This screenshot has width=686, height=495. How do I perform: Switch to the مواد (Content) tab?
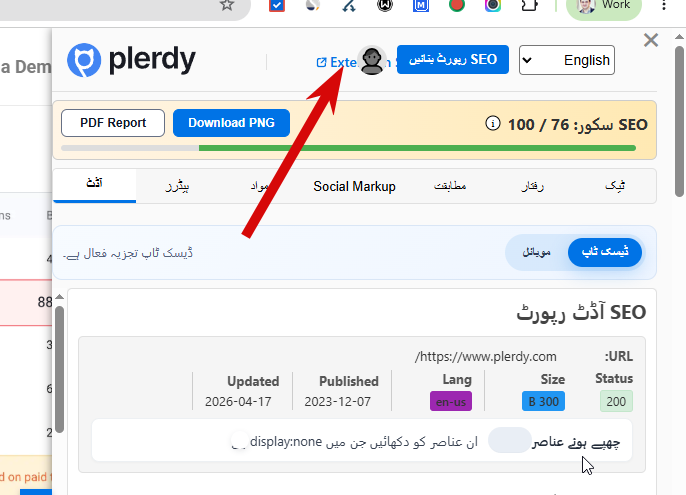point(259,186)
